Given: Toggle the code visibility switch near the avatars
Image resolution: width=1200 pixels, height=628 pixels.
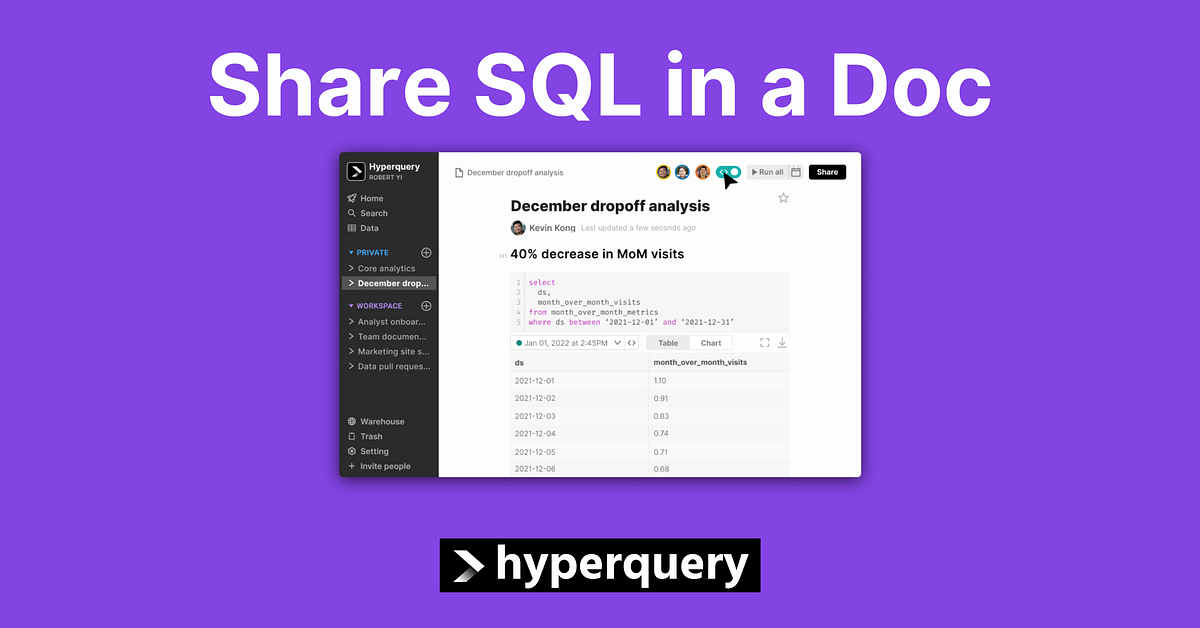Looking at the screenshot, I should point(729,172).
